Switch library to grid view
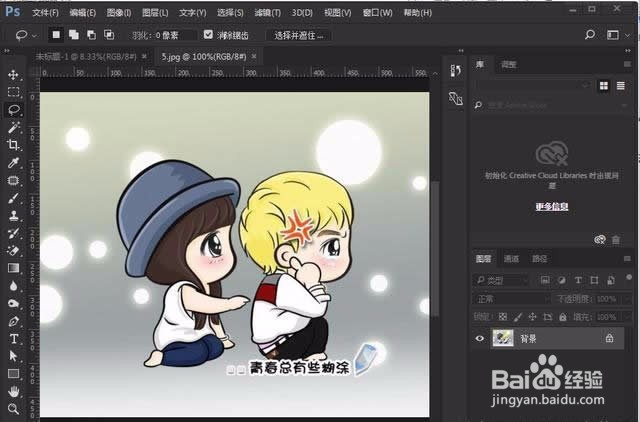Image resolution: width=640 pixels, height=422 pixels. 604,86
